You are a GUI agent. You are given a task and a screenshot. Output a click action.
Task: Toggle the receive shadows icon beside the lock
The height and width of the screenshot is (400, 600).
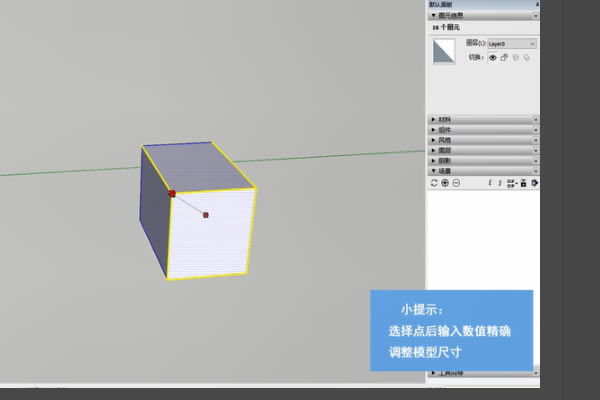(515, 57)
